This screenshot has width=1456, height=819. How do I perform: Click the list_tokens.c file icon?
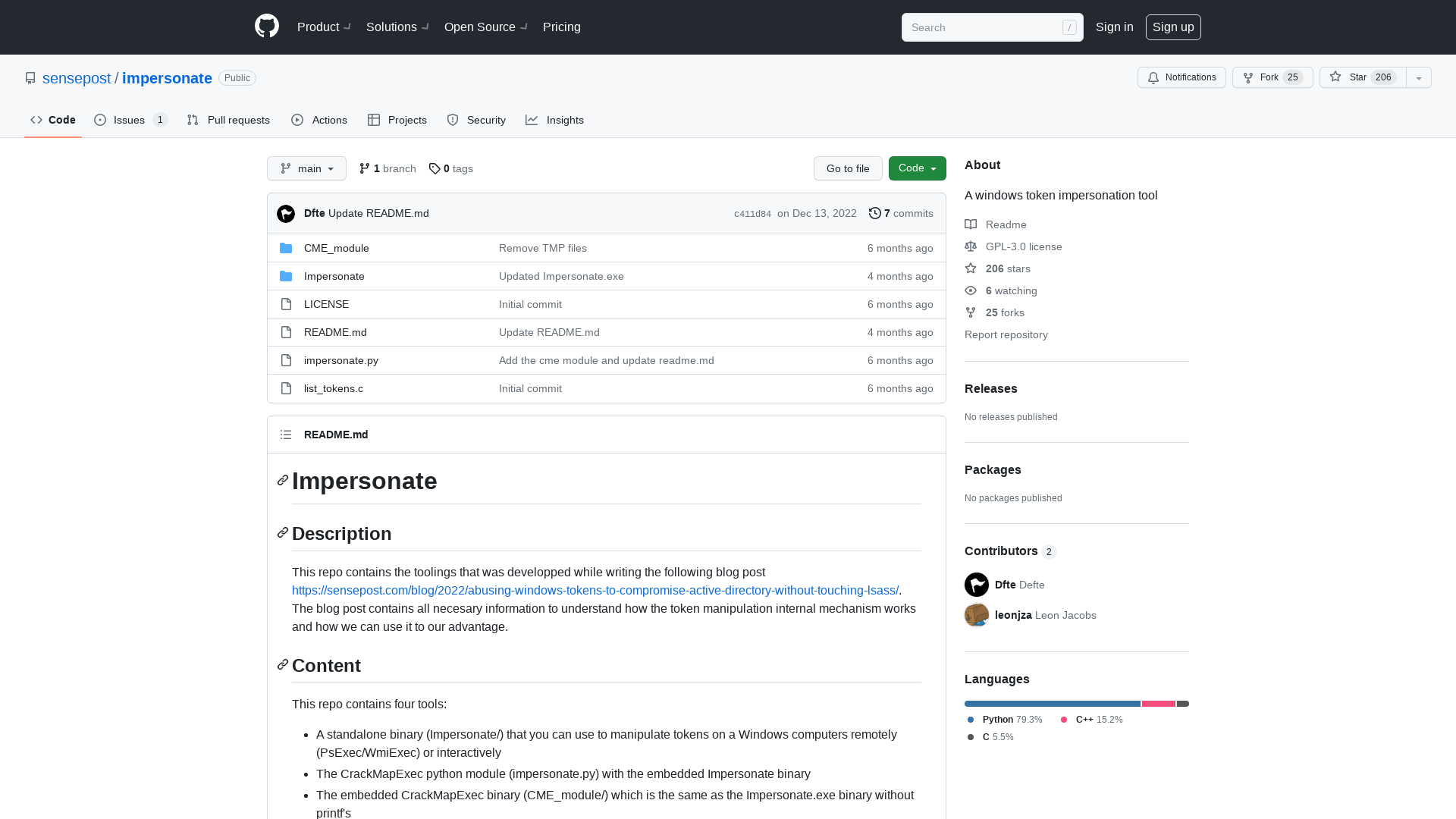[x=286, y=388]
